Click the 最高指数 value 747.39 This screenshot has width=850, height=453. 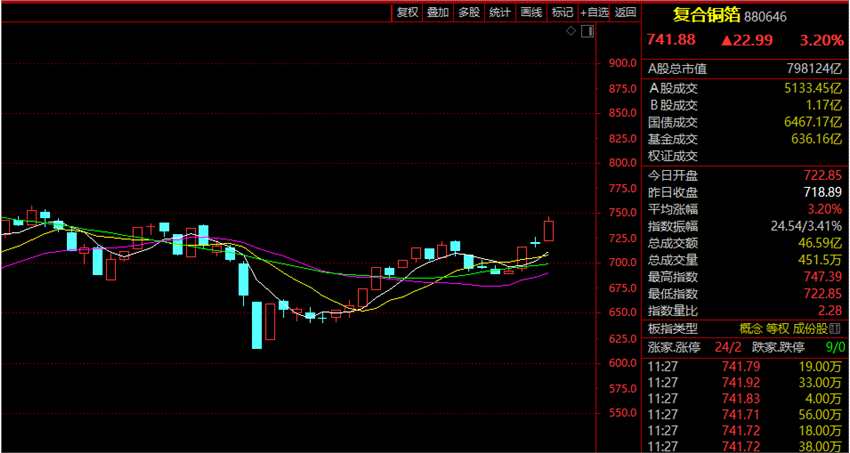823,277
